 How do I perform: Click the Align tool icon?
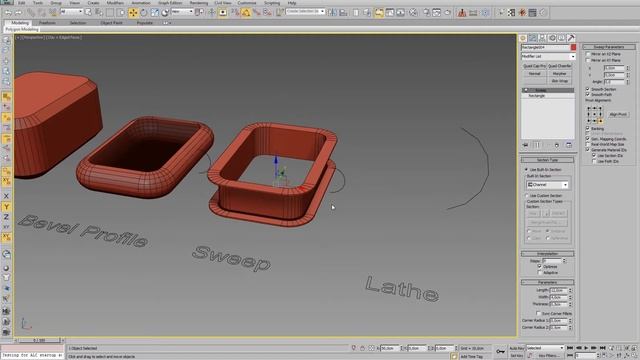pyautogui.click(x=343, y=13)
